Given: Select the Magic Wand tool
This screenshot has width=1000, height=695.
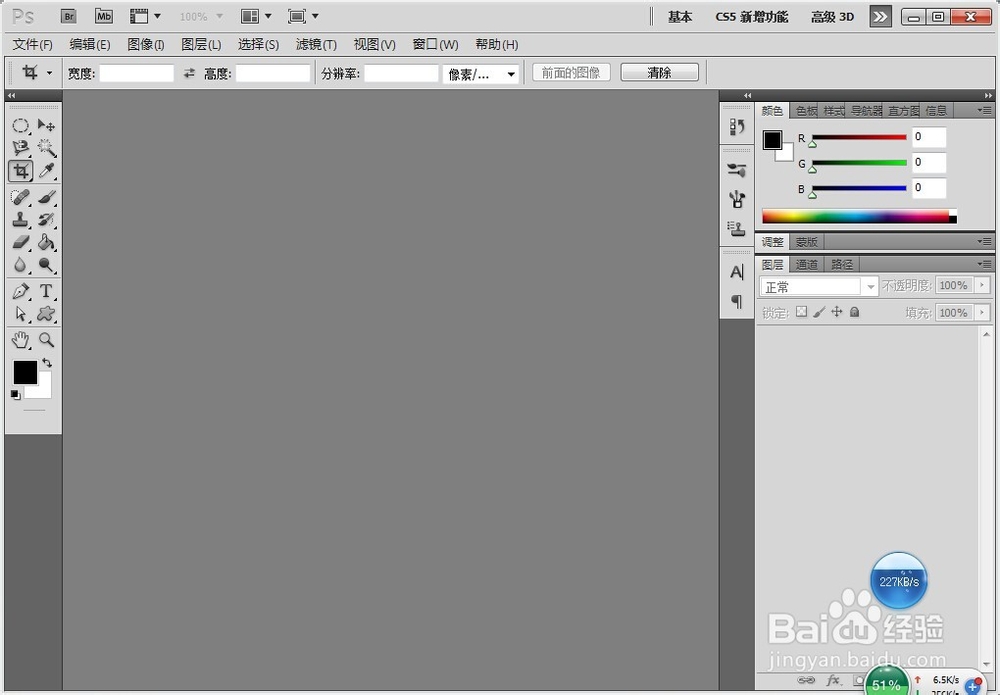Looking at the screenshot, I should 46,148.
